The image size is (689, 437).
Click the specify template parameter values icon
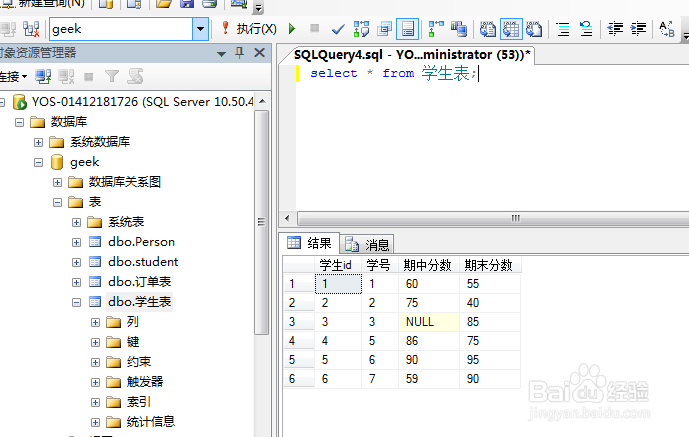(667, 29)
